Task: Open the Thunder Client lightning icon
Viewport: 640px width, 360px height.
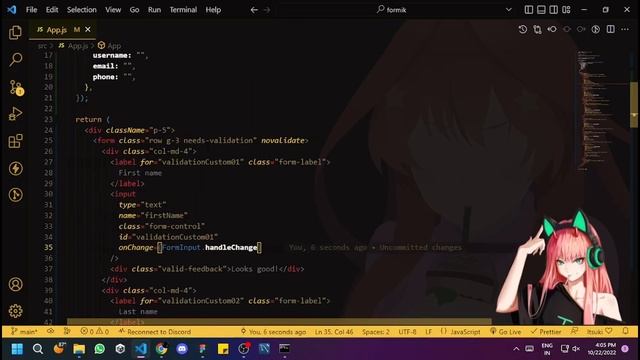Action: click(16, 168)
